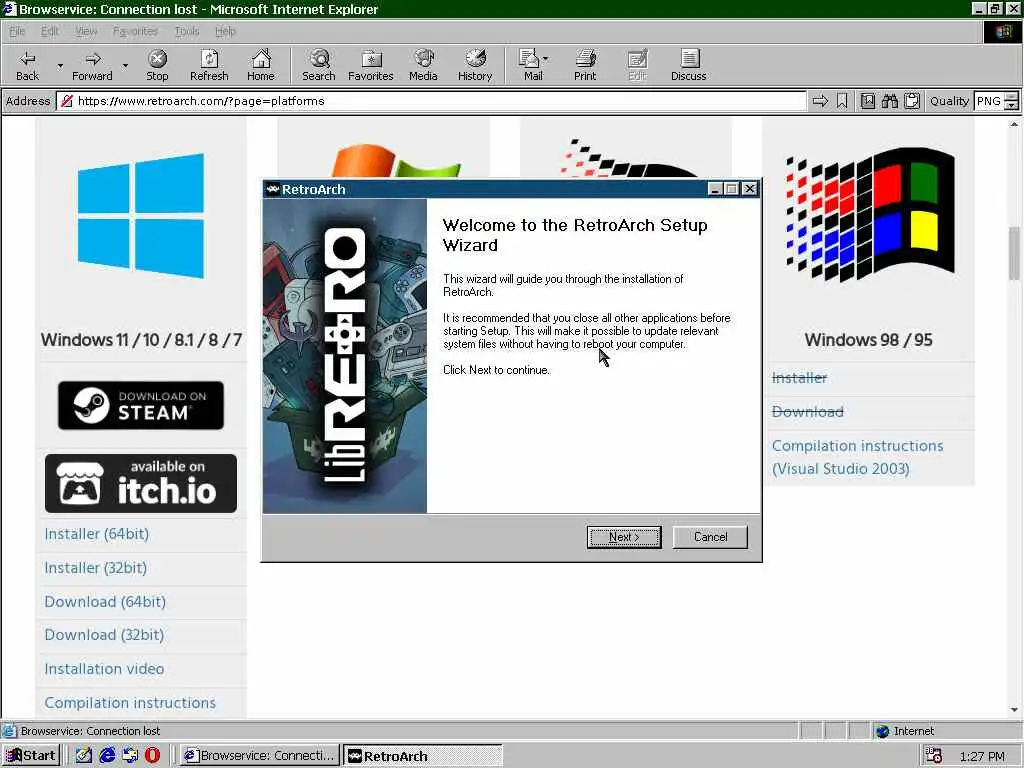Click the address bar URL field
The width and height of the screenshot is (1024, 768).
431,101
